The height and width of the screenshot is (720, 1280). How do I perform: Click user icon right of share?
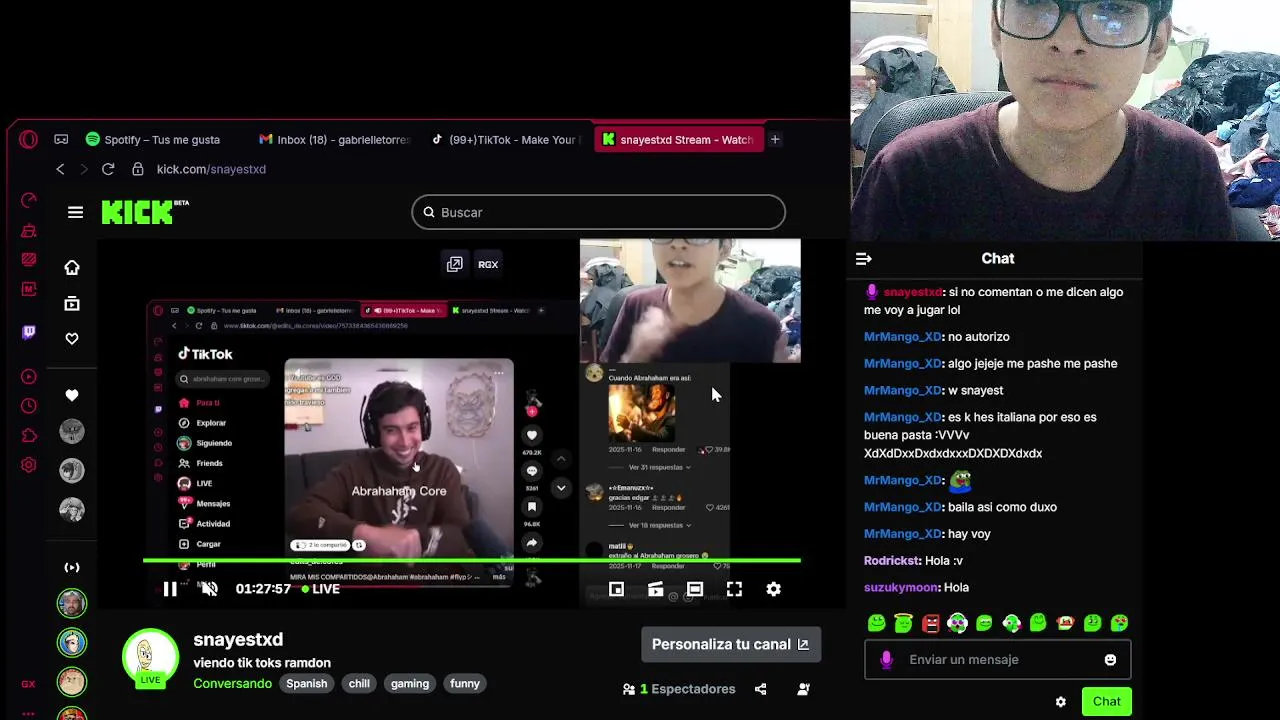(803, 689)
